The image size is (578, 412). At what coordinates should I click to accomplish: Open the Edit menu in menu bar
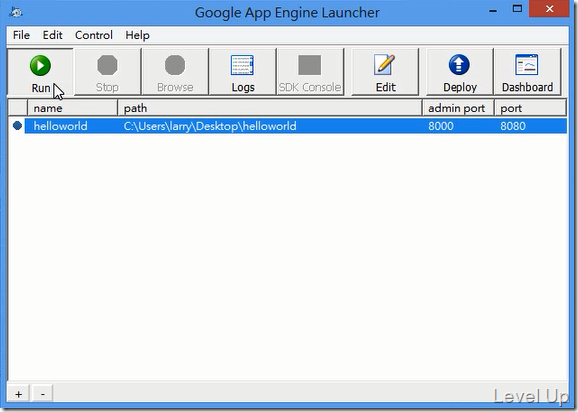click(x=52, y=35)
